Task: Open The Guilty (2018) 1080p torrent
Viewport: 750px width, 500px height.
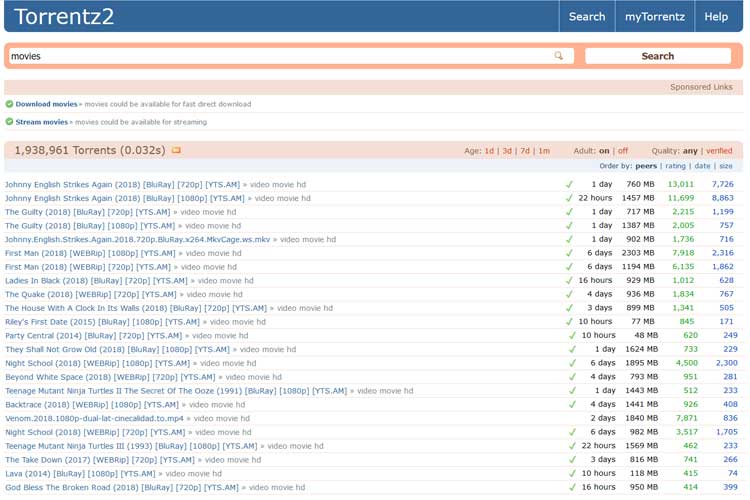Action: point(90,226)
